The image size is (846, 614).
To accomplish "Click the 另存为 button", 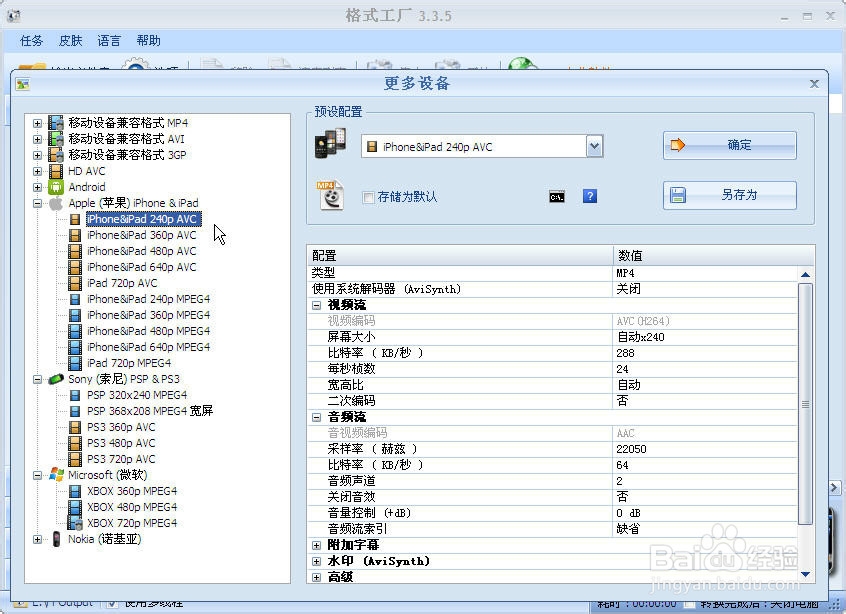I will click(729, 195).
